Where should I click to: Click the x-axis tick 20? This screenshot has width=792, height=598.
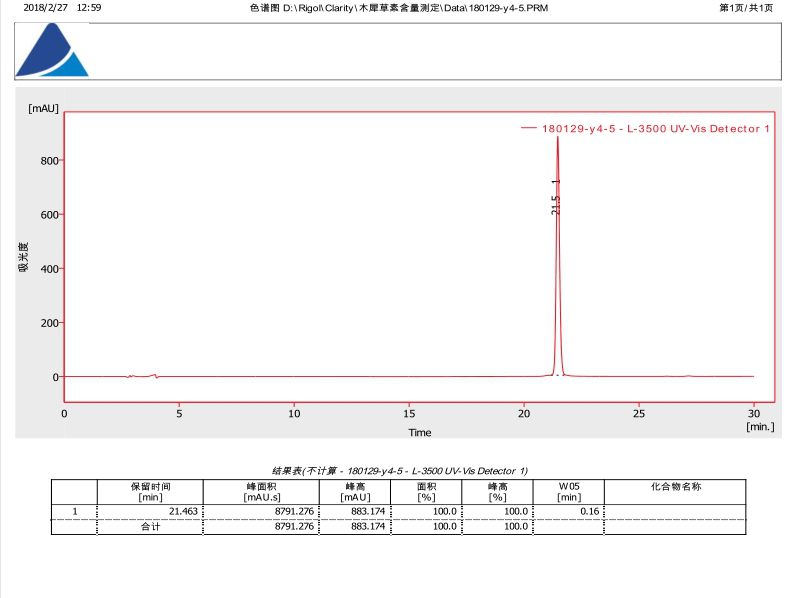coord(524,413)
